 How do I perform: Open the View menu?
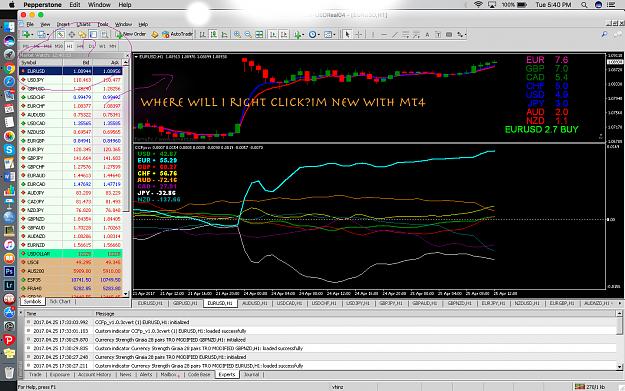tap(45, 24)
